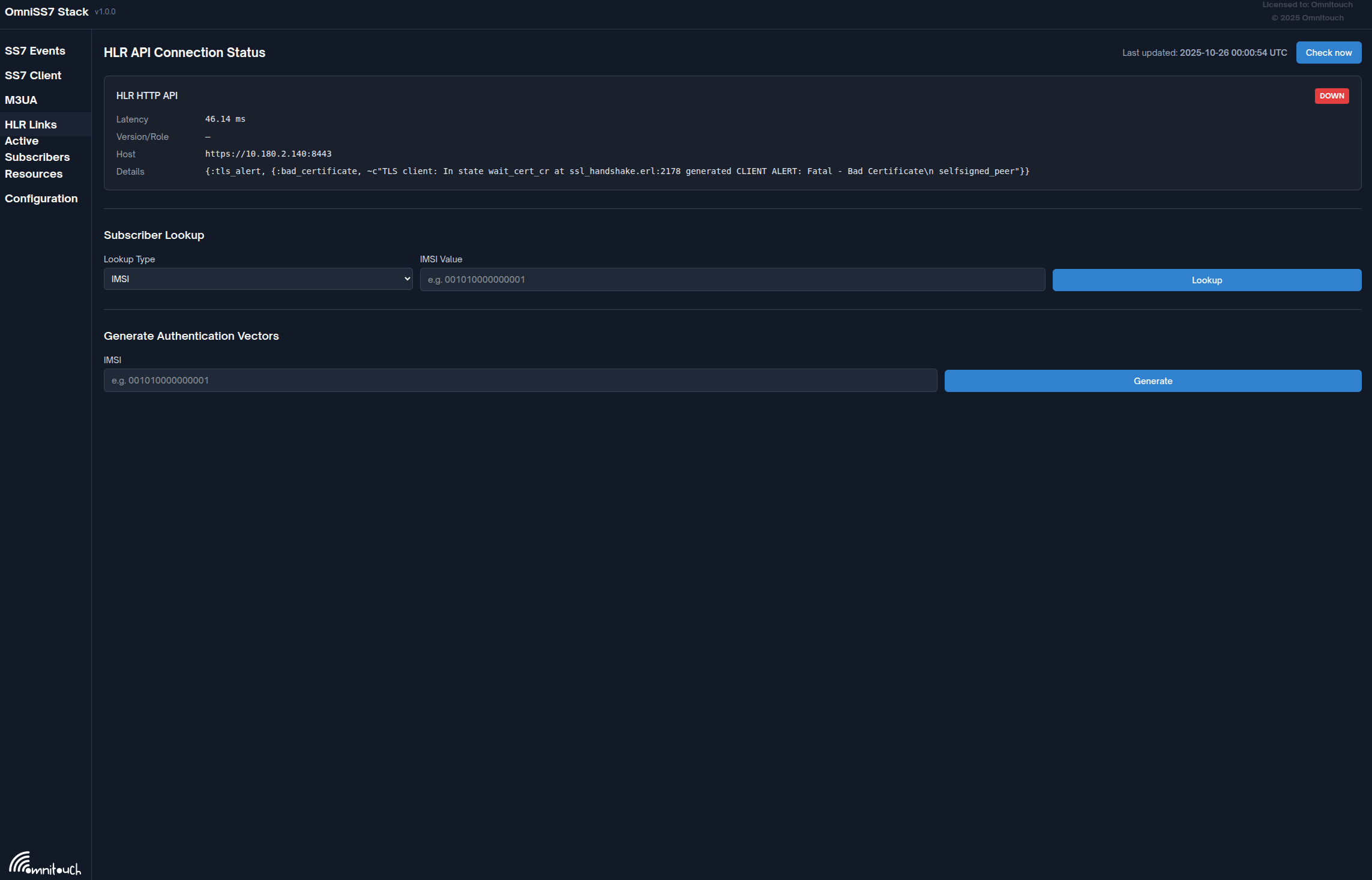The image size is (1372, 880).
Task: Click the TLS alert details text
Action: [617, 172]
